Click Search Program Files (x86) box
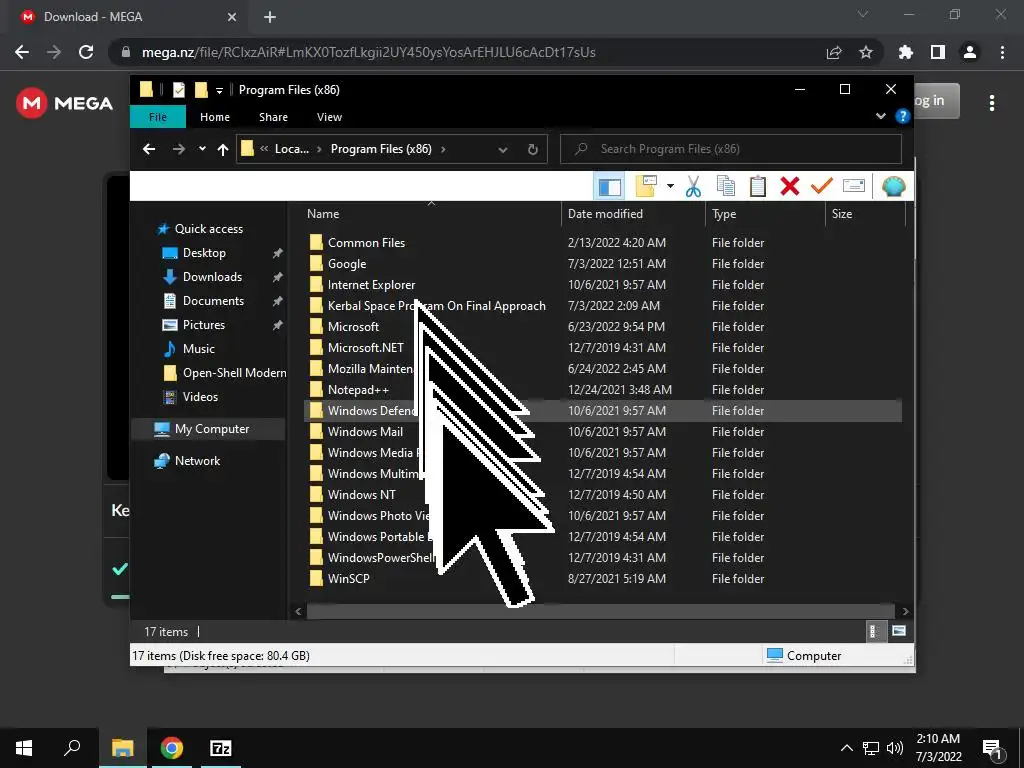The image size is (1024, 768). (x=731, y=149)
